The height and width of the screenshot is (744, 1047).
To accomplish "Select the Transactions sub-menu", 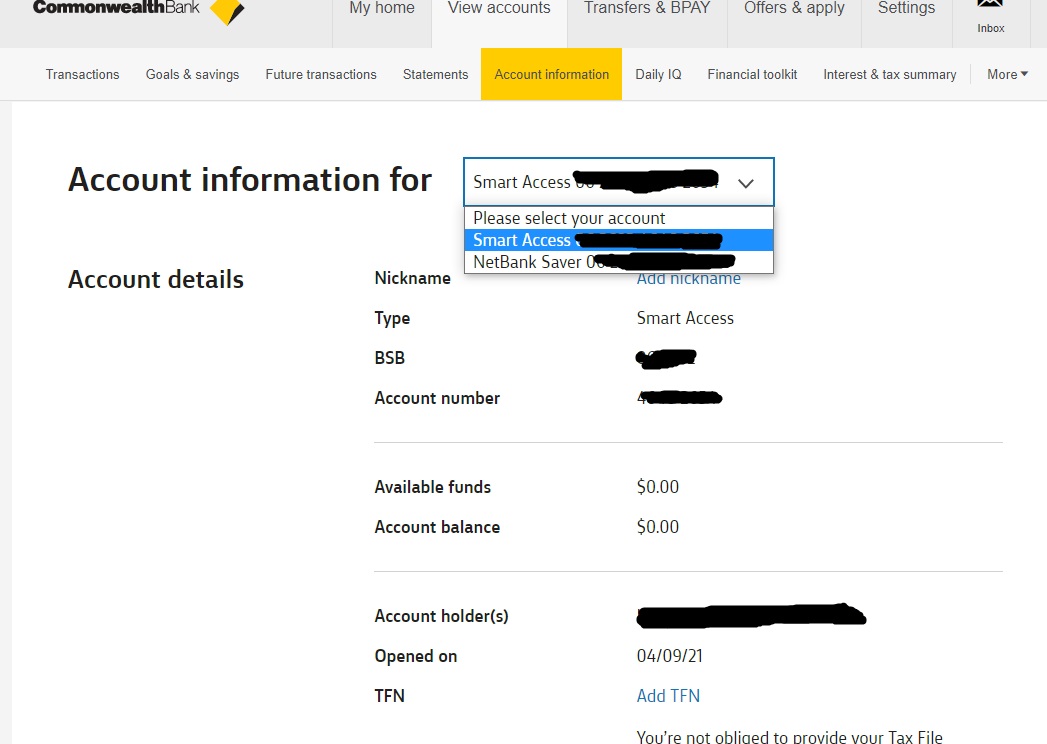I will pyautogui.click(x=82, y=74).
